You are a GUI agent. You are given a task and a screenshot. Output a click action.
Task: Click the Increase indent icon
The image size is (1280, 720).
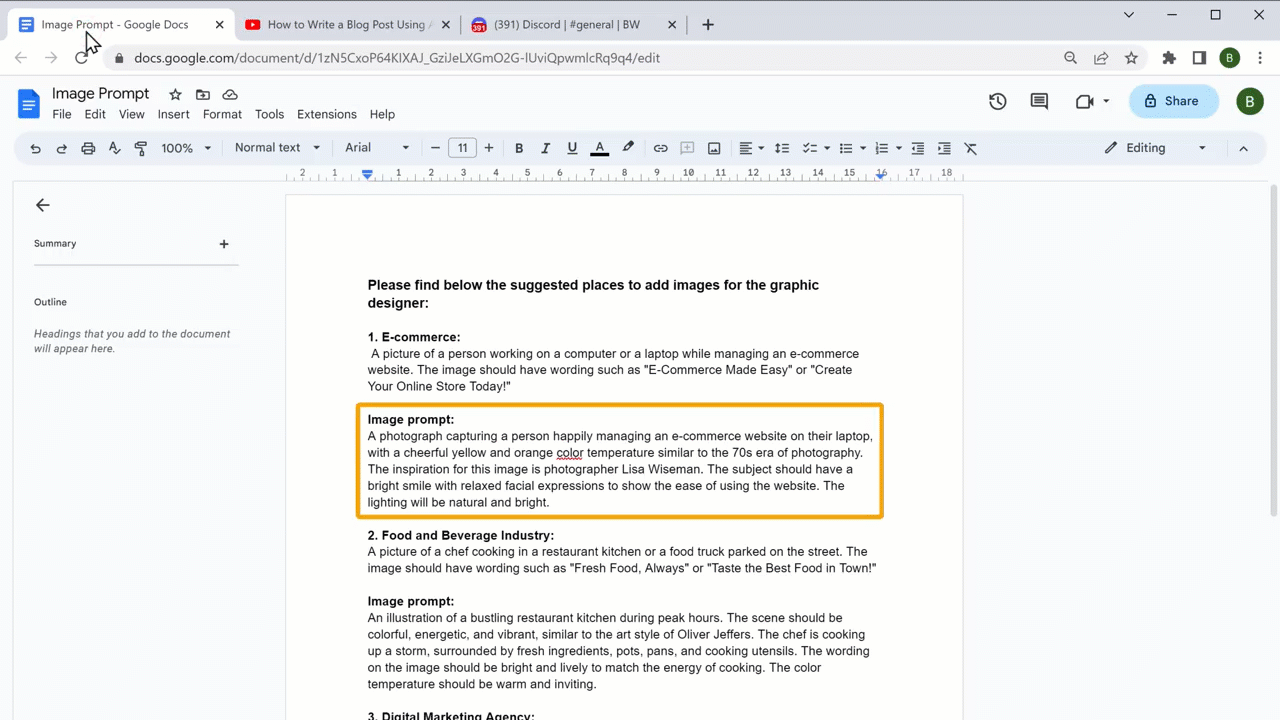(944, 148)
